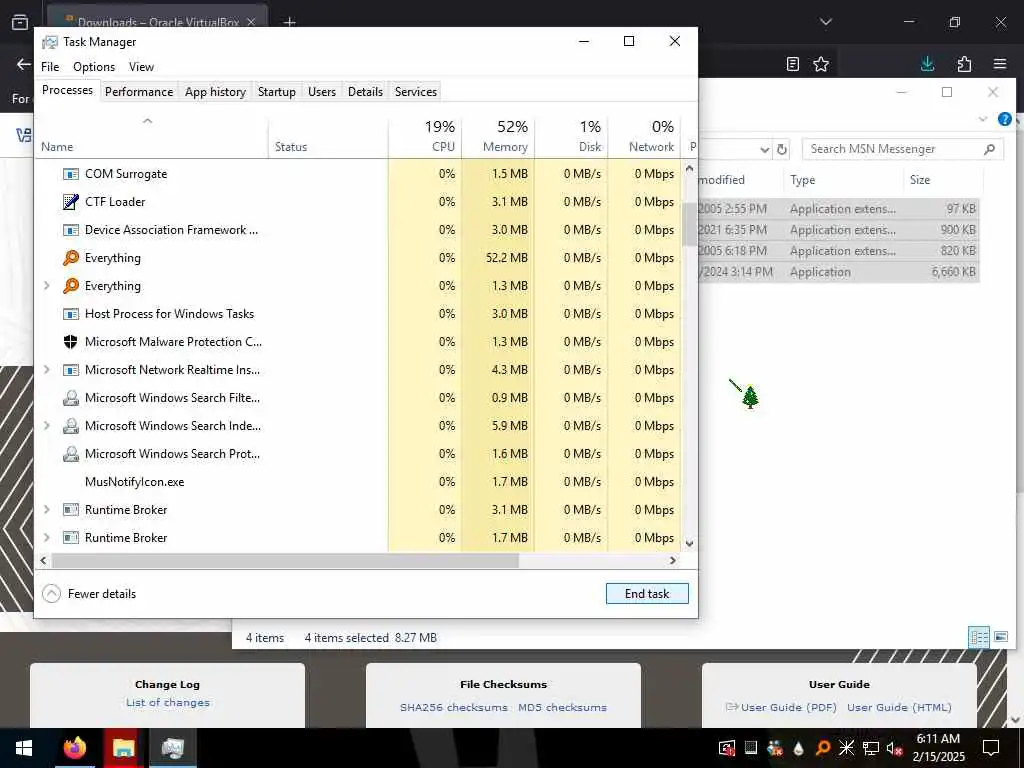The height and width of the screenshot is (768, 1024).
Task: Select the Microsoft Malware Protection shield icon
Action: tap(71, 342)
